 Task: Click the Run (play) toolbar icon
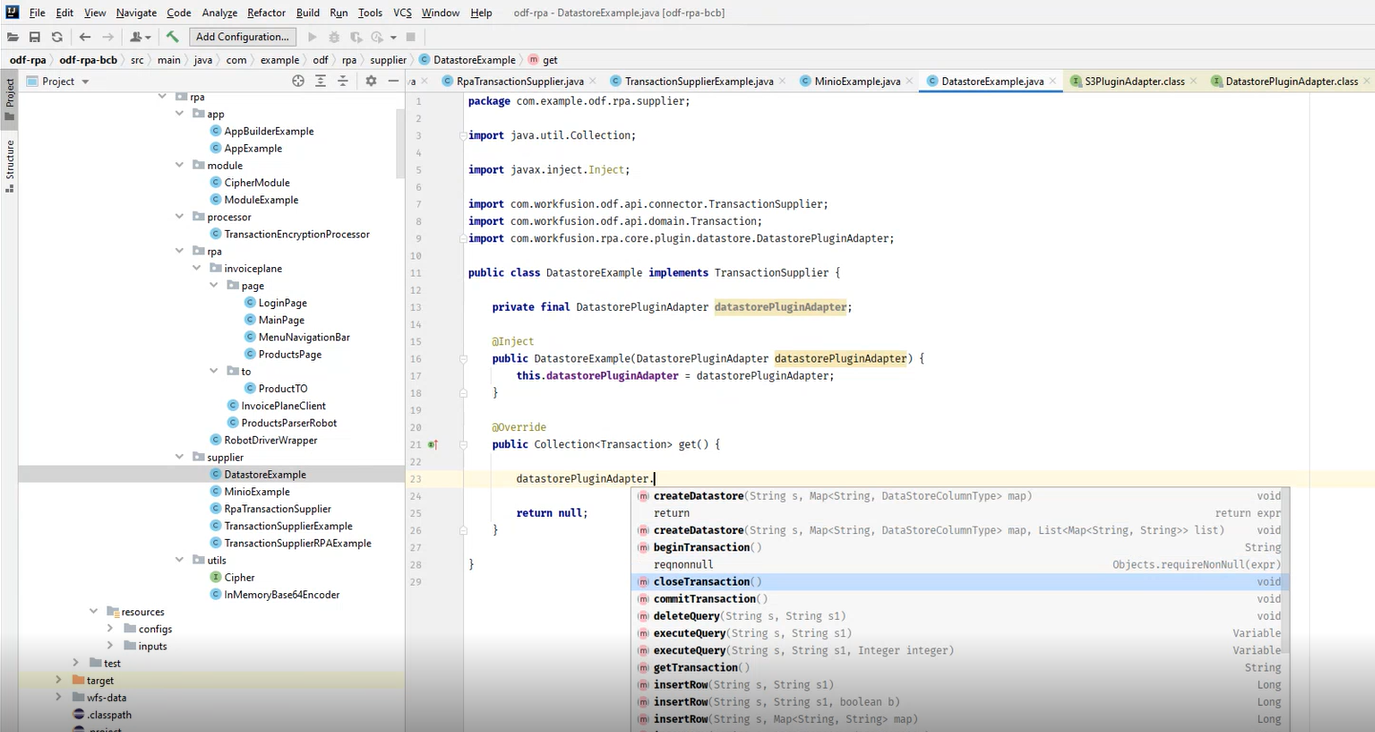[312, 37]
